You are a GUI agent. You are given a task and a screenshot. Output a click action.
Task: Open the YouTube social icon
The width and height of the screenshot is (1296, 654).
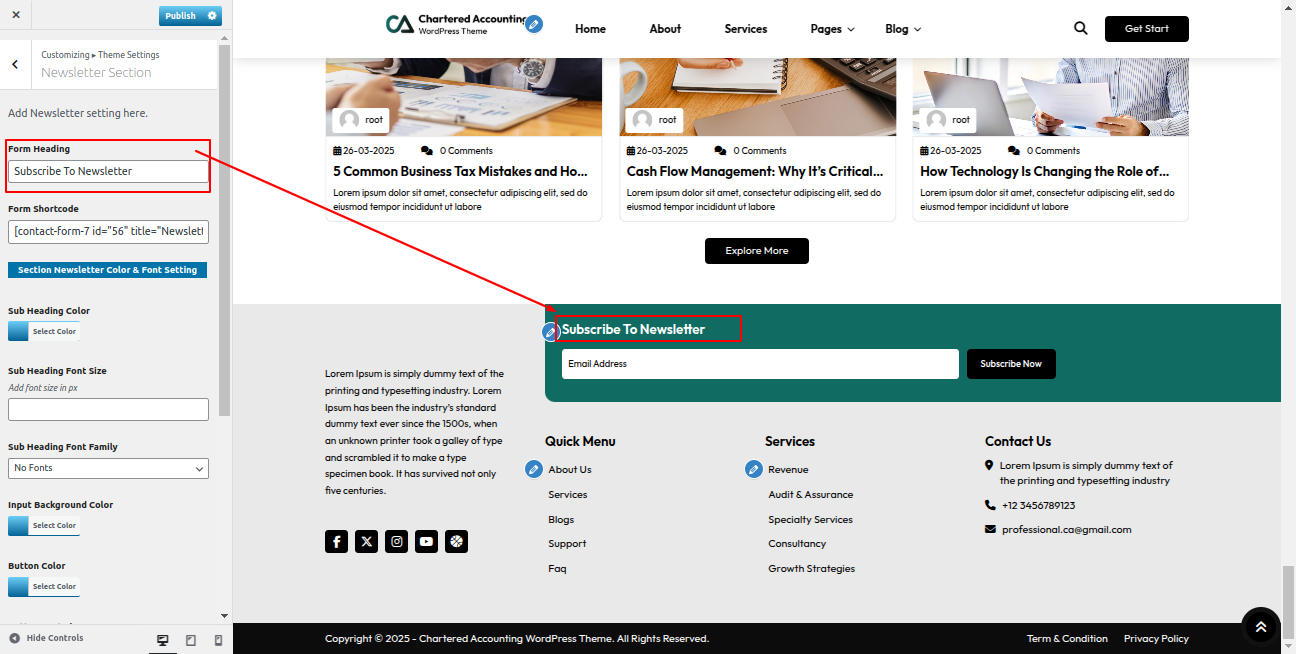[x=427, y=541]
